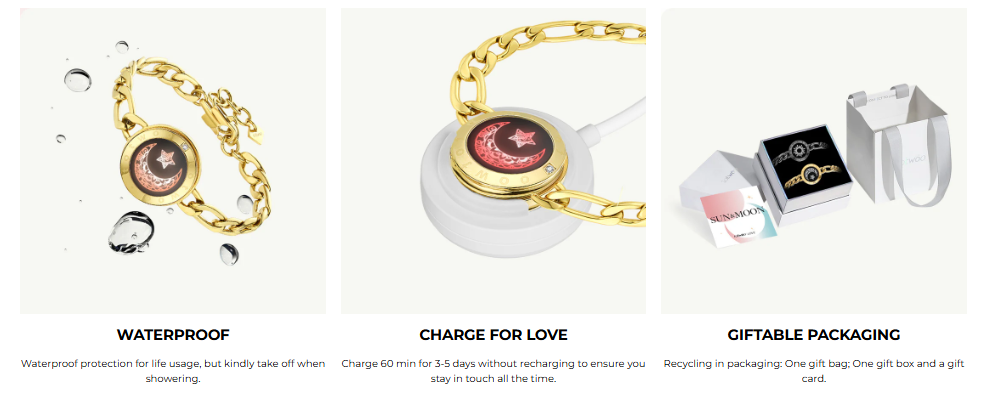985x400 pixels.
Task: Click the gold bracelet clasp extender chain
Action: click(x=234, y=116)
